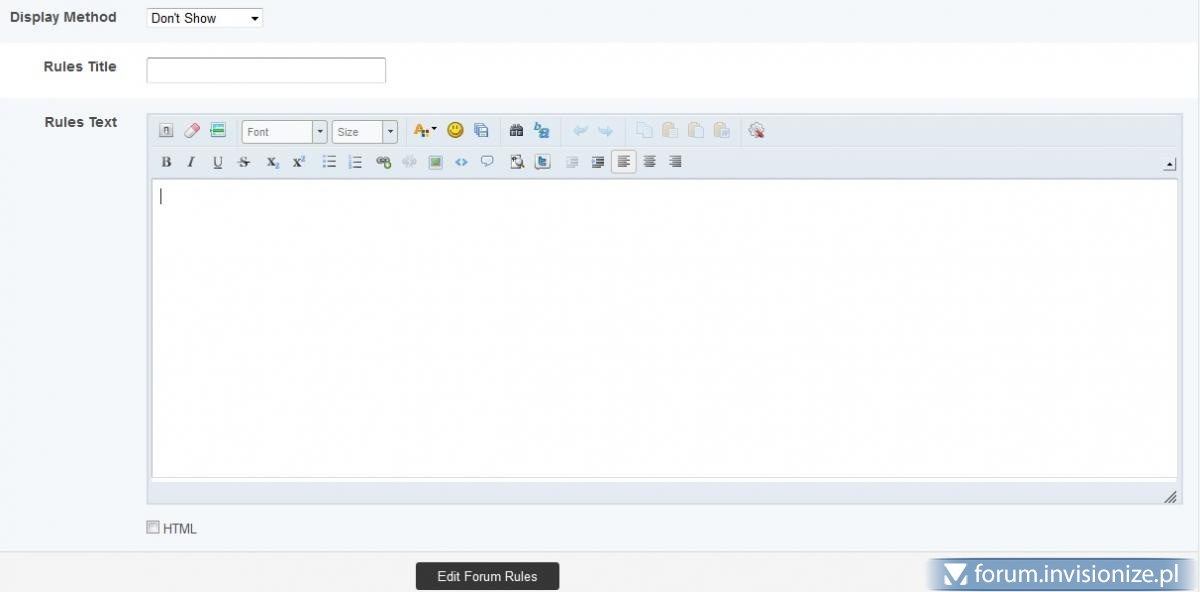Toggle left alignment button
Screen dimensions: 1200x592
coord(623,162)
